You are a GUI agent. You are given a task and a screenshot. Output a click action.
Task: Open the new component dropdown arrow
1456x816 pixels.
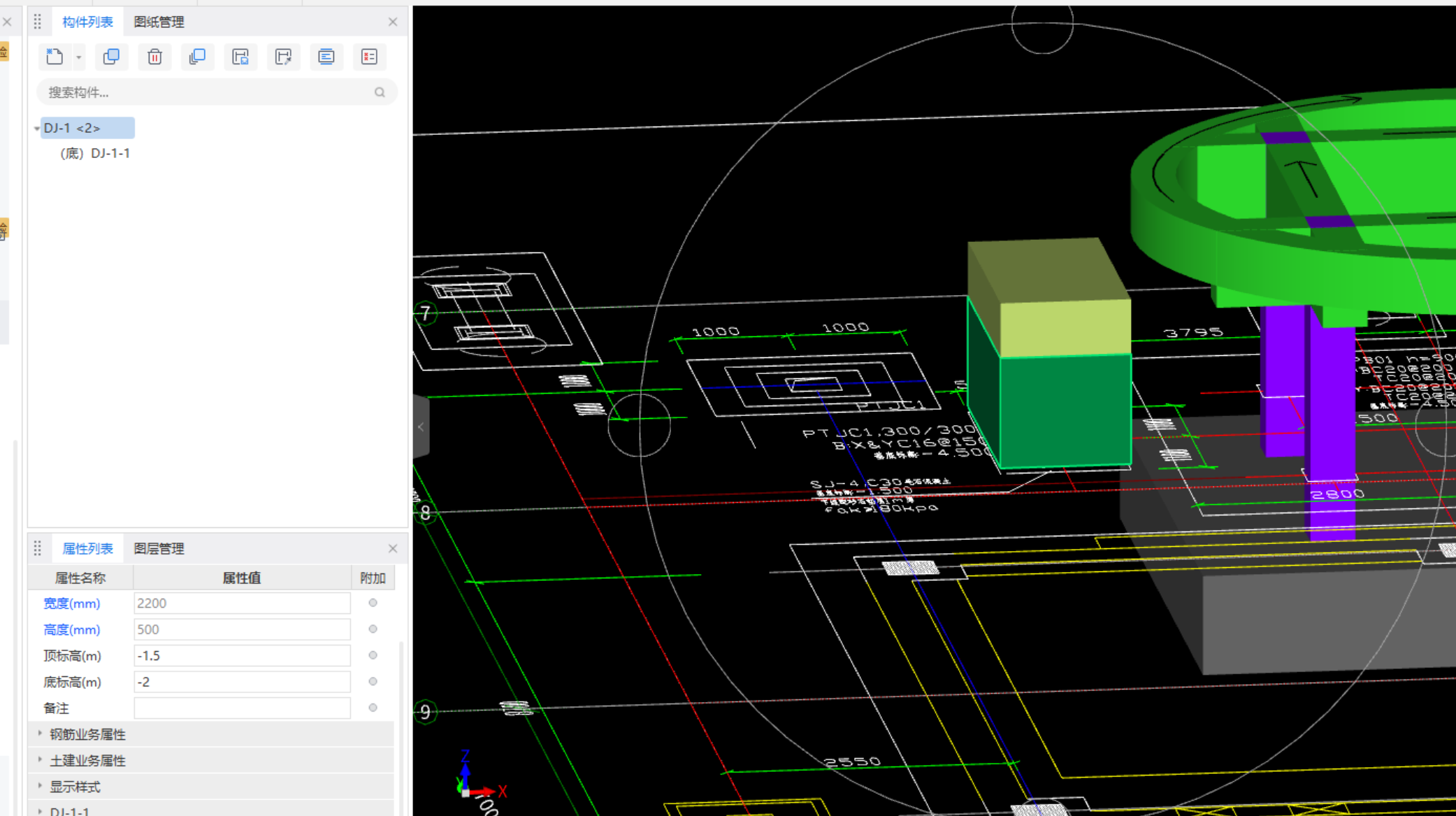(79, 57)
